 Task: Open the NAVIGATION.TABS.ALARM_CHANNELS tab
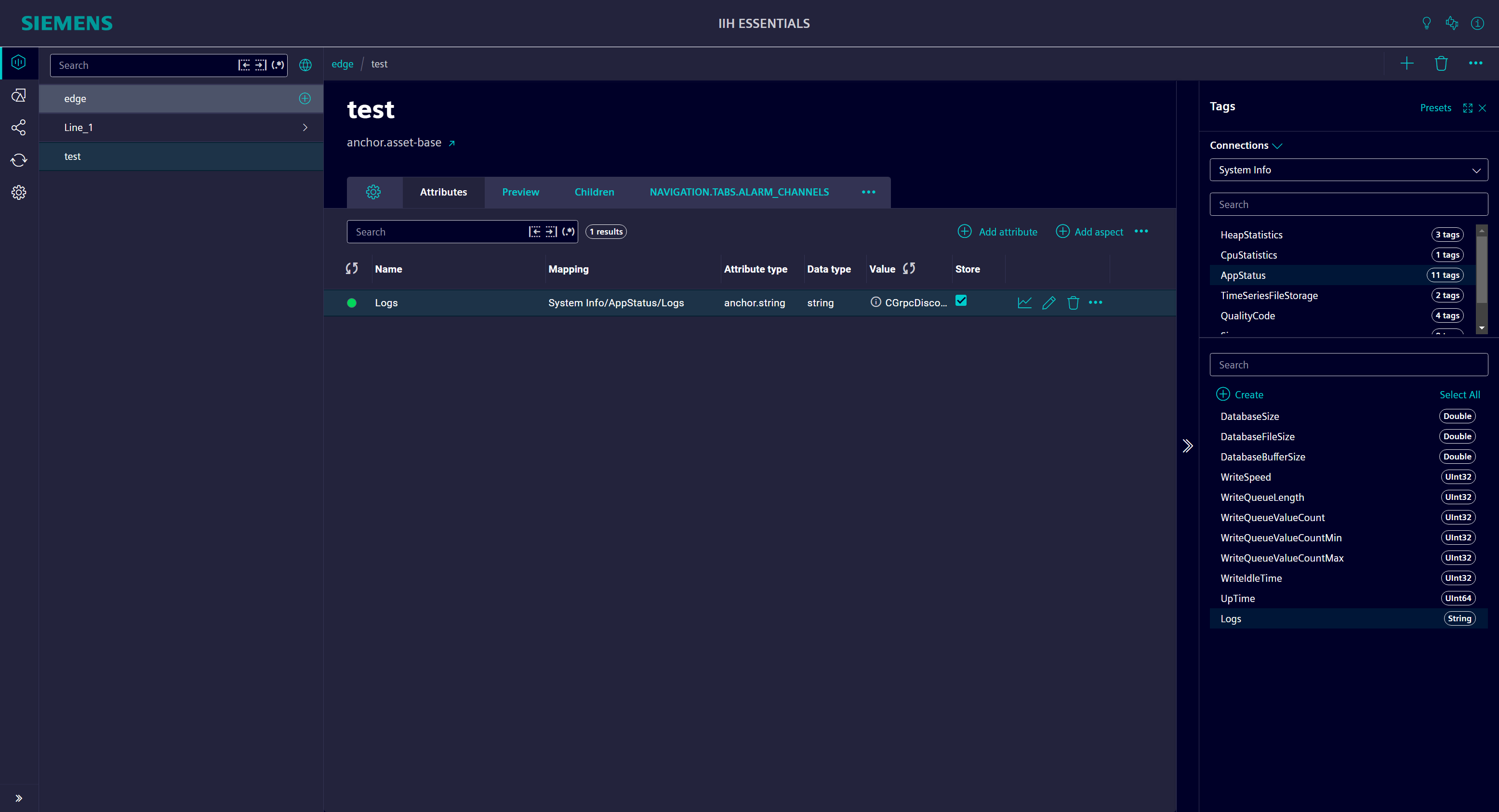click(739, 192)
